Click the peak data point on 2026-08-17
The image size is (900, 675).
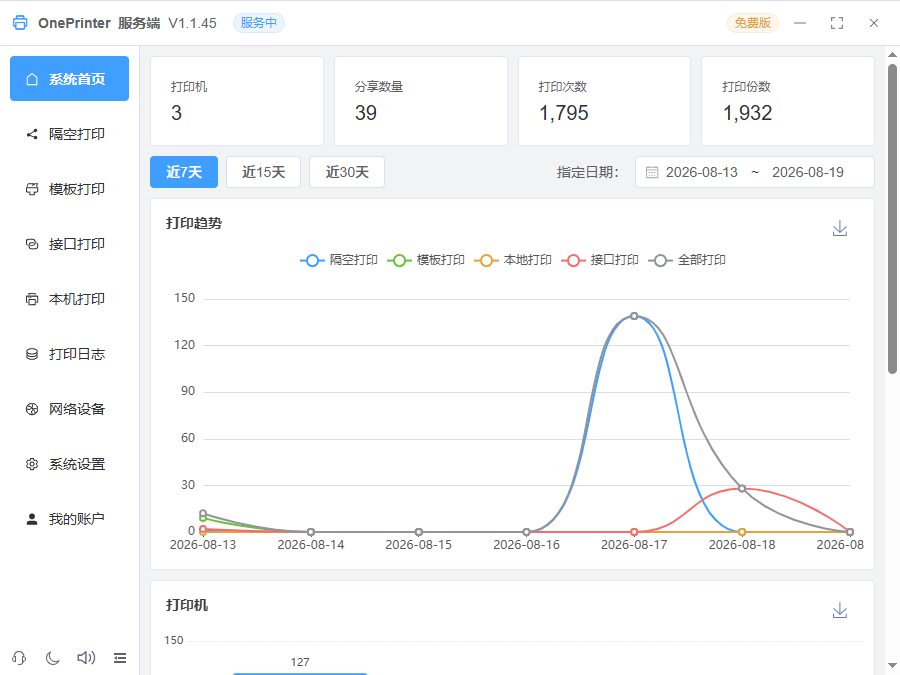pos(634,316)
